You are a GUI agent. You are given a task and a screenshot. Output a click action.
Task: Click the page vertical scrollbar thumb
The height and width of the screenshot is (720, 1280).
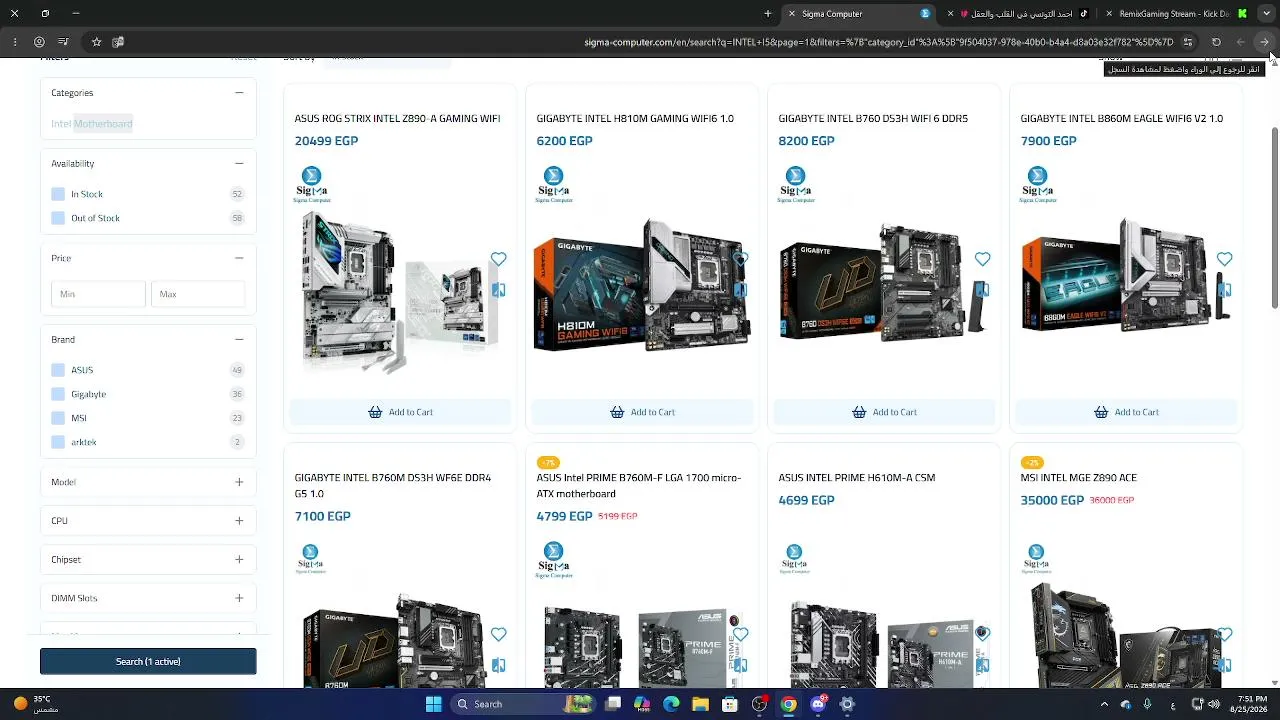click(x=1274, y=218)
